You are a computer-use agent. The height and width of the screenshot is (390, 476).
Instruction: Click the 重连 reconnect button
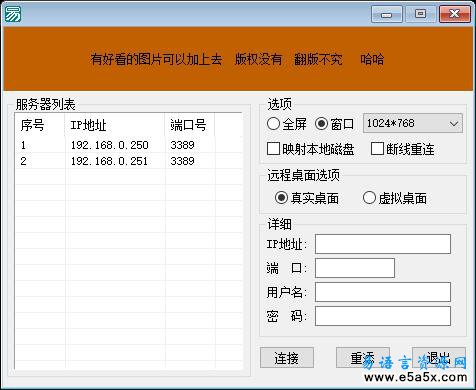363,358
